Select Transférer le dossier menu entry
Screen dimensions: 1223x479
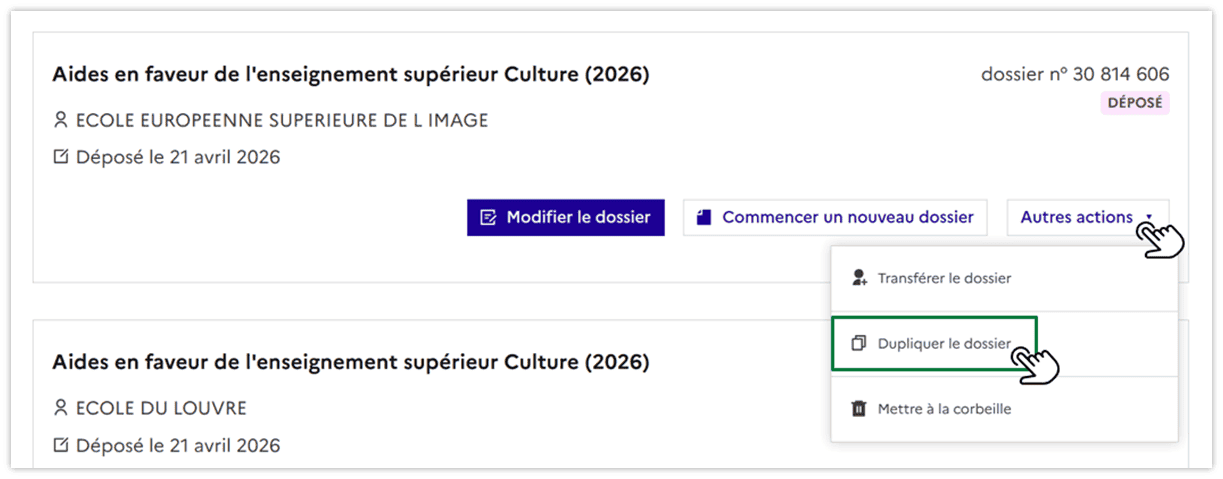pos(944,278)
